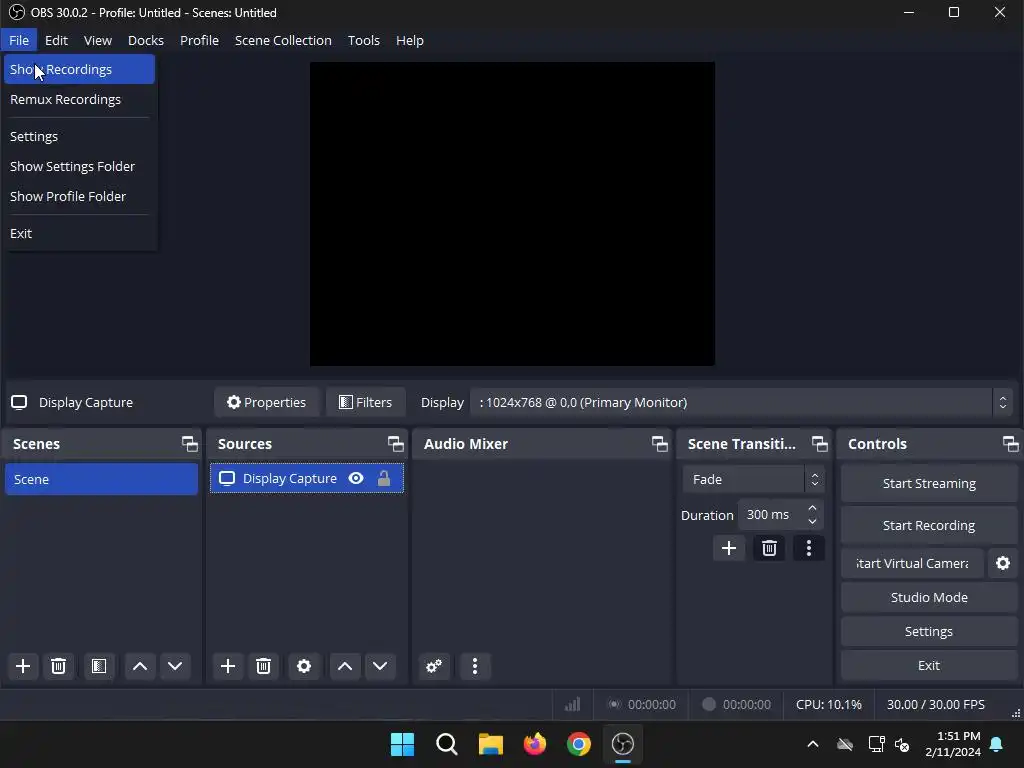The width and height of the screenshot is (1024, 768).
Task: Remove scene transition with trash button
Action: pyautogui.click(x=769, y=548)
